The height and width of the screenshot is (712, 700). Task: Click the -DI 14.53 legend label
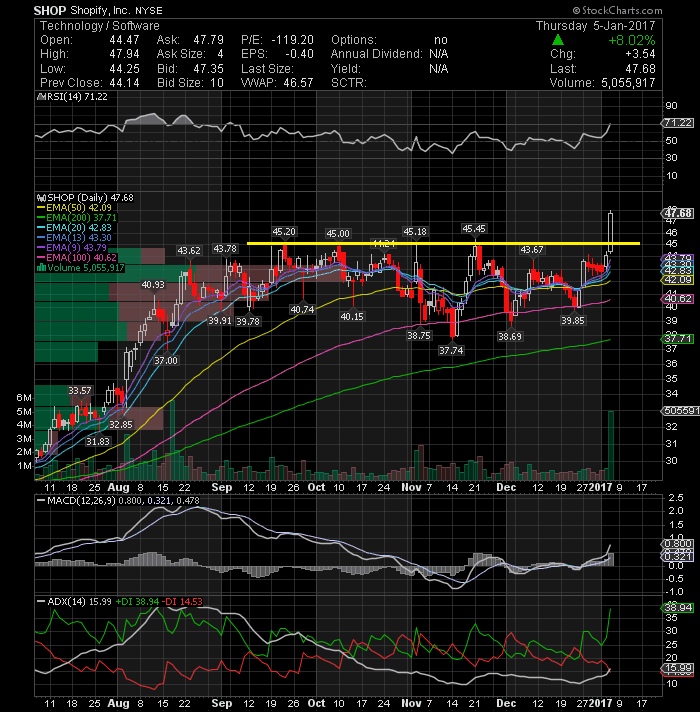tap(182, 602)
